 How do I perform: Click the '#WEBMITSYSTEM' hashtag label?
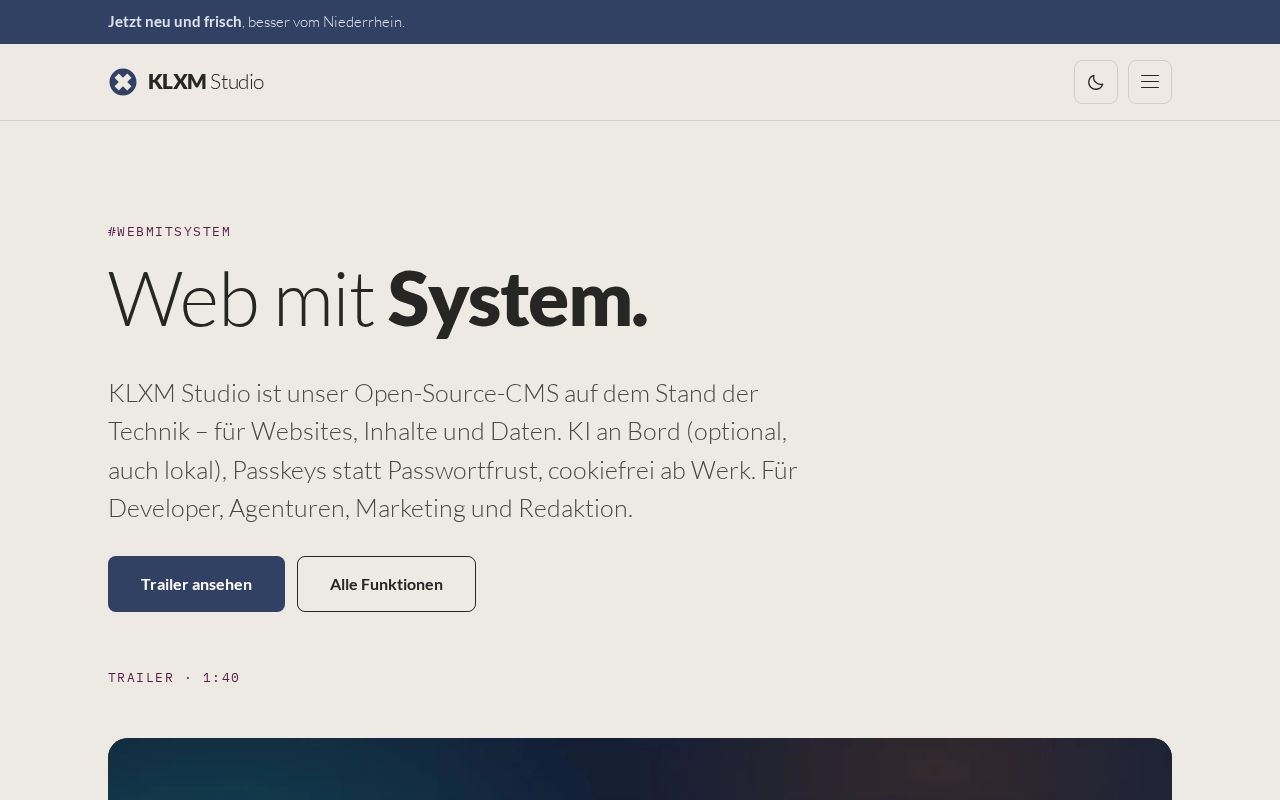(x=170, y=232)
